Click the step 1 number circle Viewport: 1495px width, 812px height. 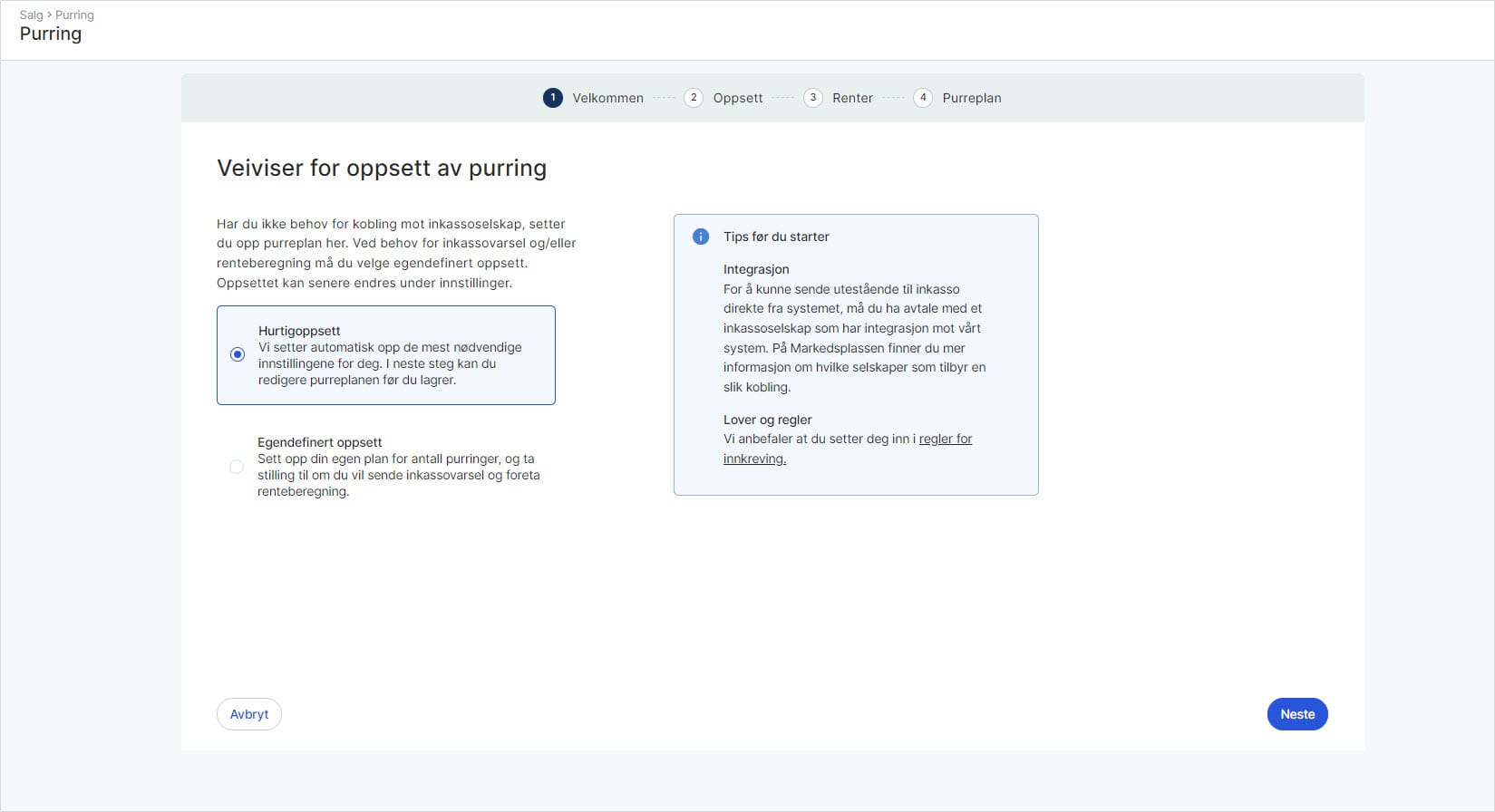tap(553, 98)
